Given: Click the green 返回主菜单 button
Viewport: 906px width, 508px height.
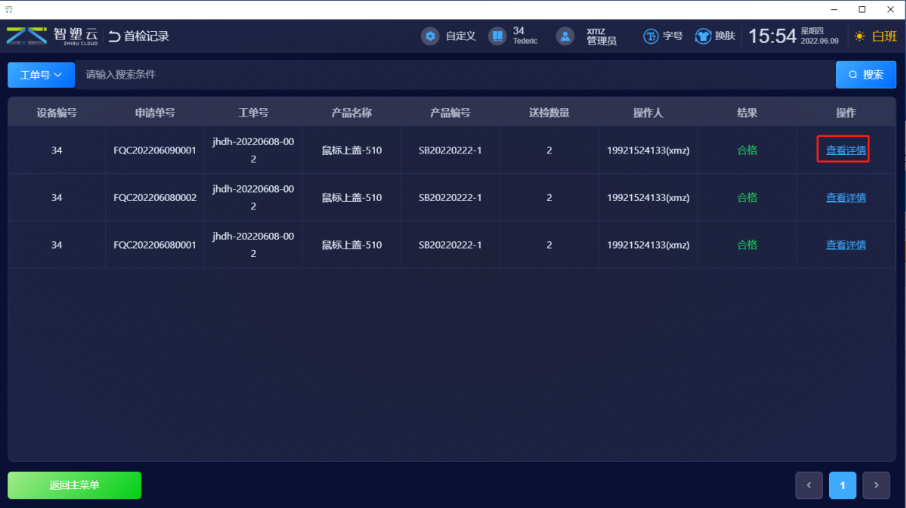Looking at the screenshot, I should coord(75,485).
